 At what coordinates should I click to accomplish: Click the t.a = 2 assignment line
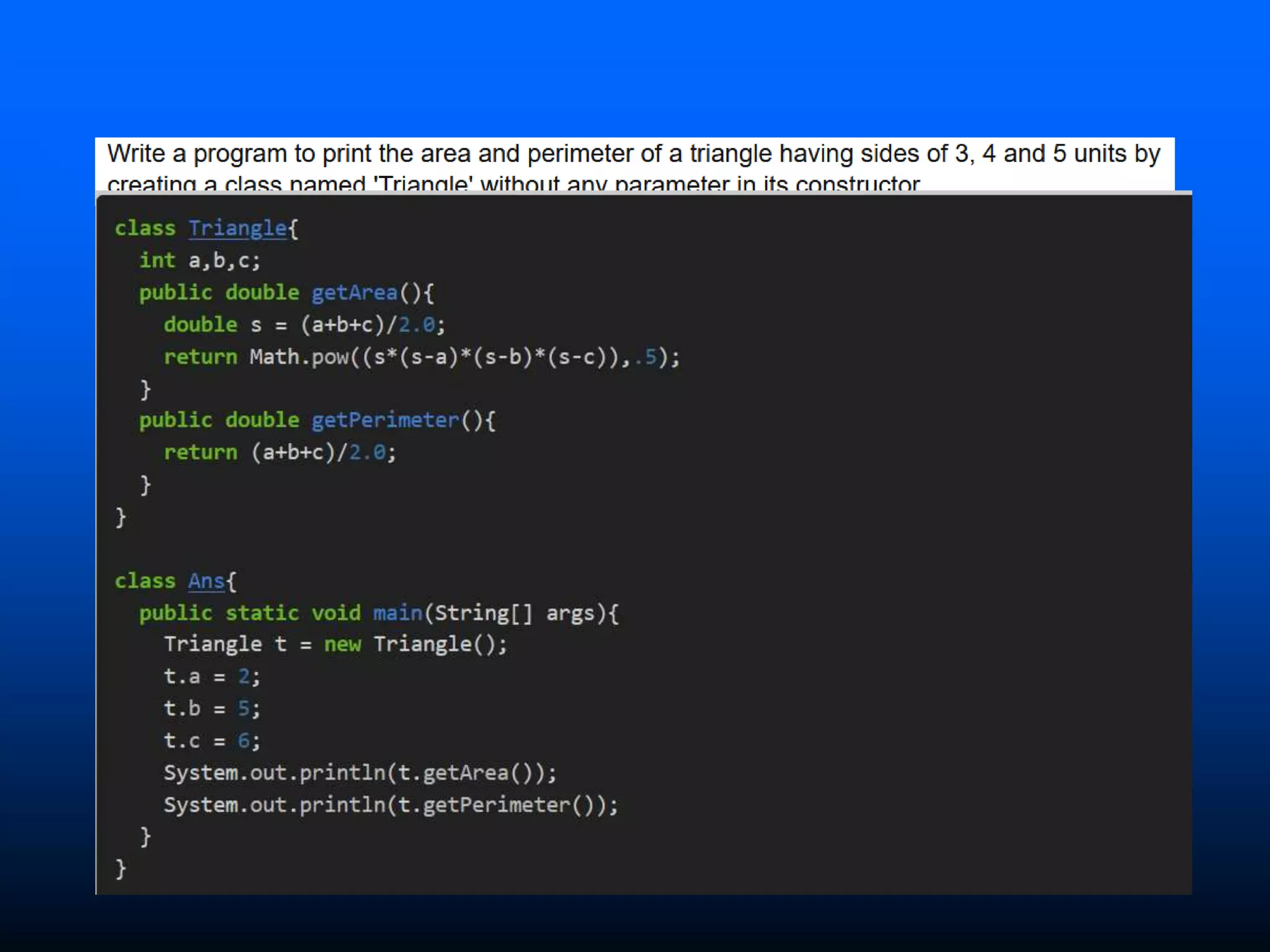coord(212,676)
